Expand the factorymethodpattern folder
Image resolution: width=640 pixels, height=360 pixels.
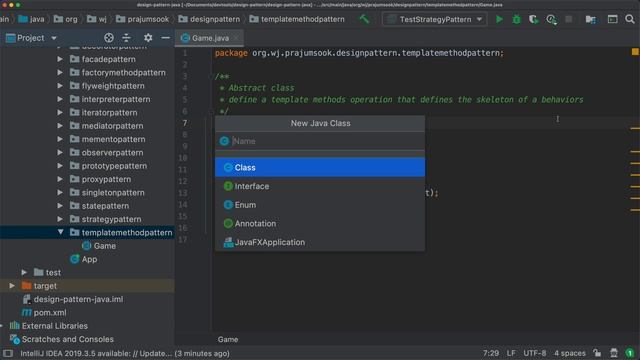(x=60, y=73)
